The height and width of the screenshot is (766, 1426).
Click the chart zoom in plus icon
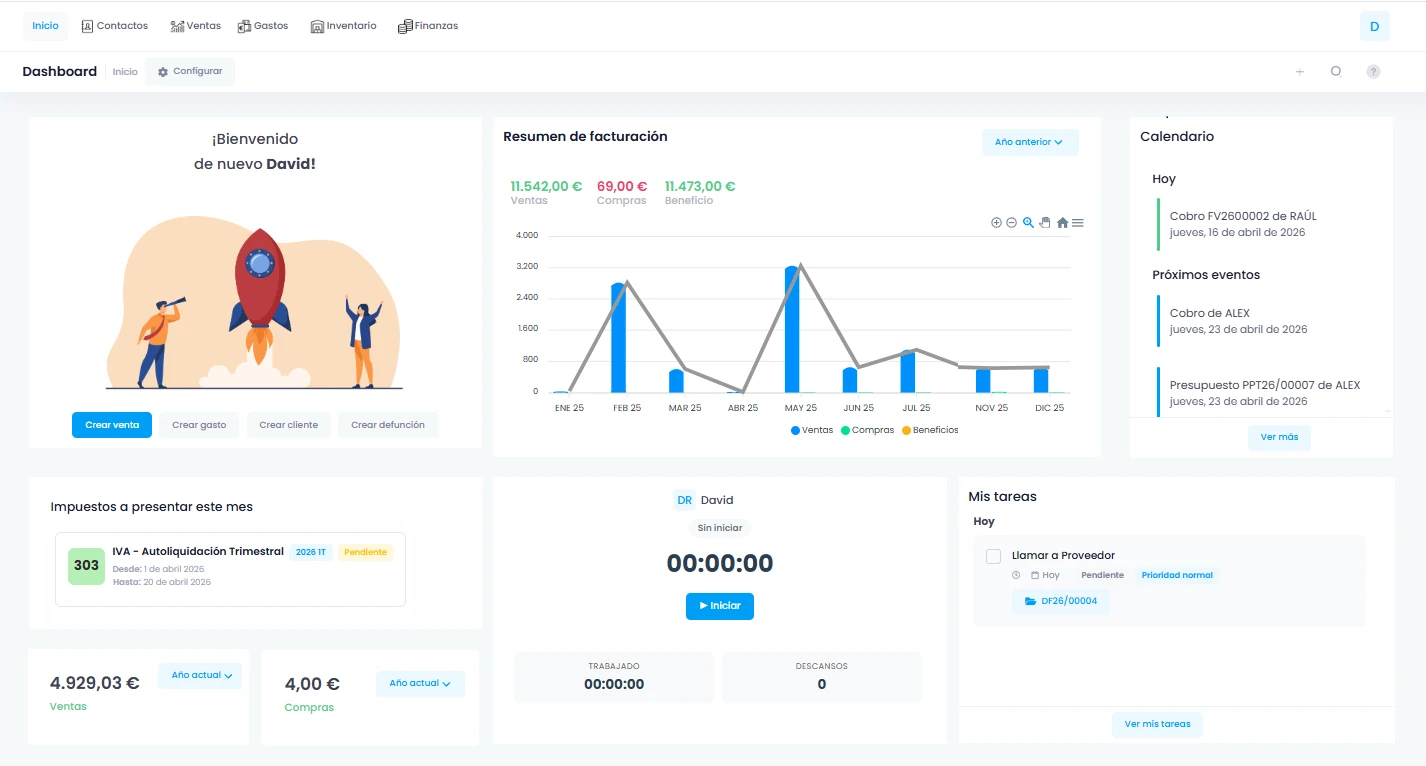pyautogui.click(x=996, y=223)
